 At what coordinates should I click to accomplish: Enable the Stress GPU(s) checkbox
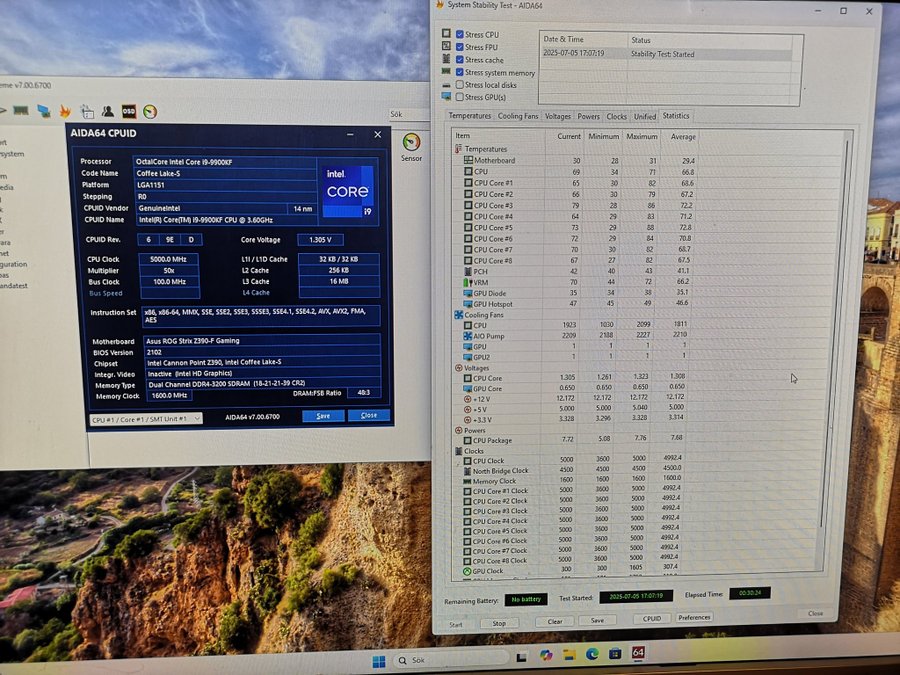460,97
